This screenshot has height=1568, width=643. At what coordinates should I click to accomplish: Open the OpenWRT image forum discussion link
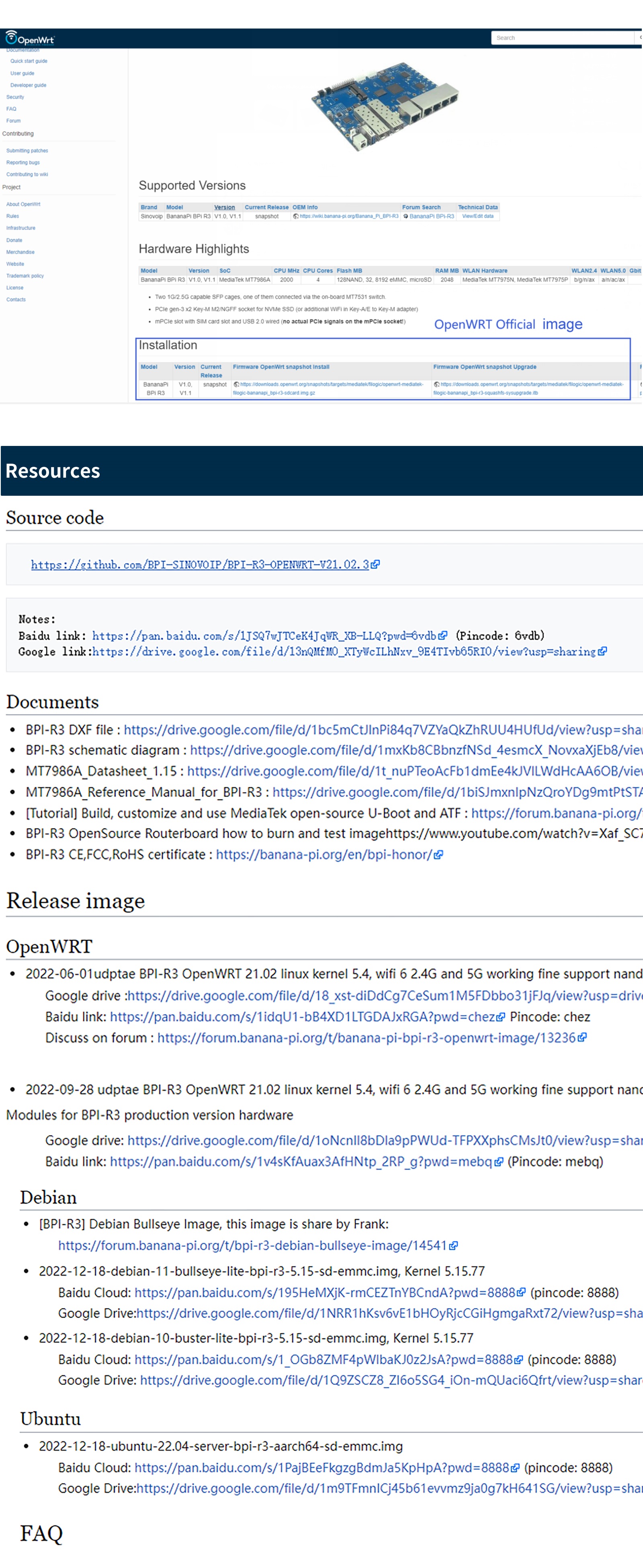(367, 1037)
